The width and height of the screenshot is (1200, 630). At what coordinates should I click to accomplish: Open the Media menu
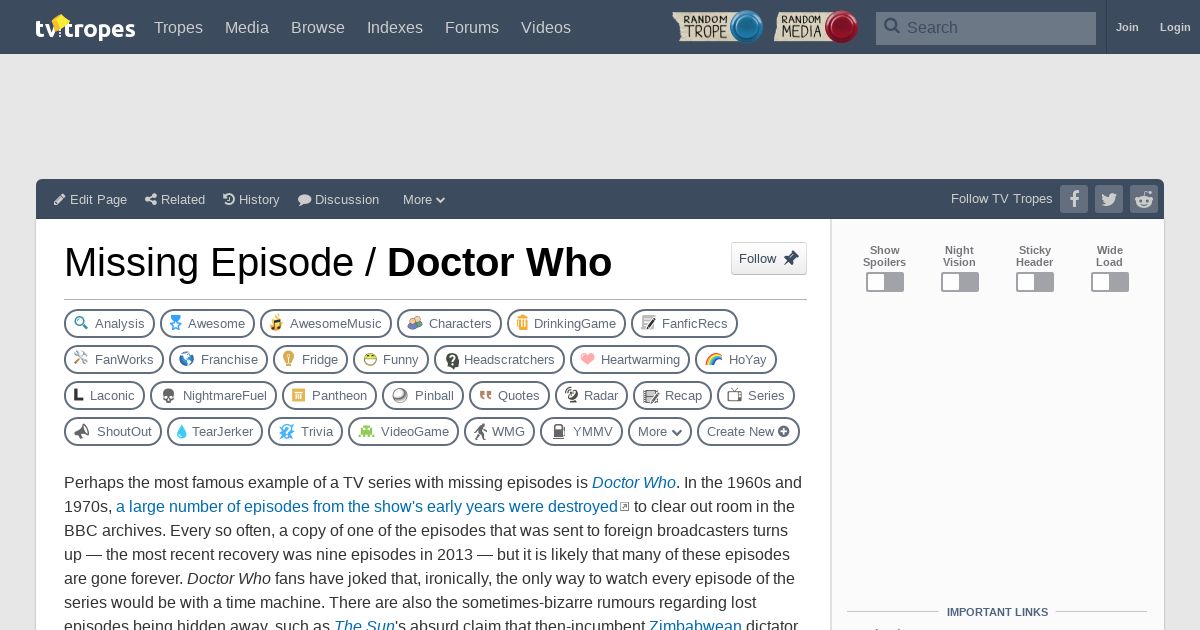[x=247, y=27]
